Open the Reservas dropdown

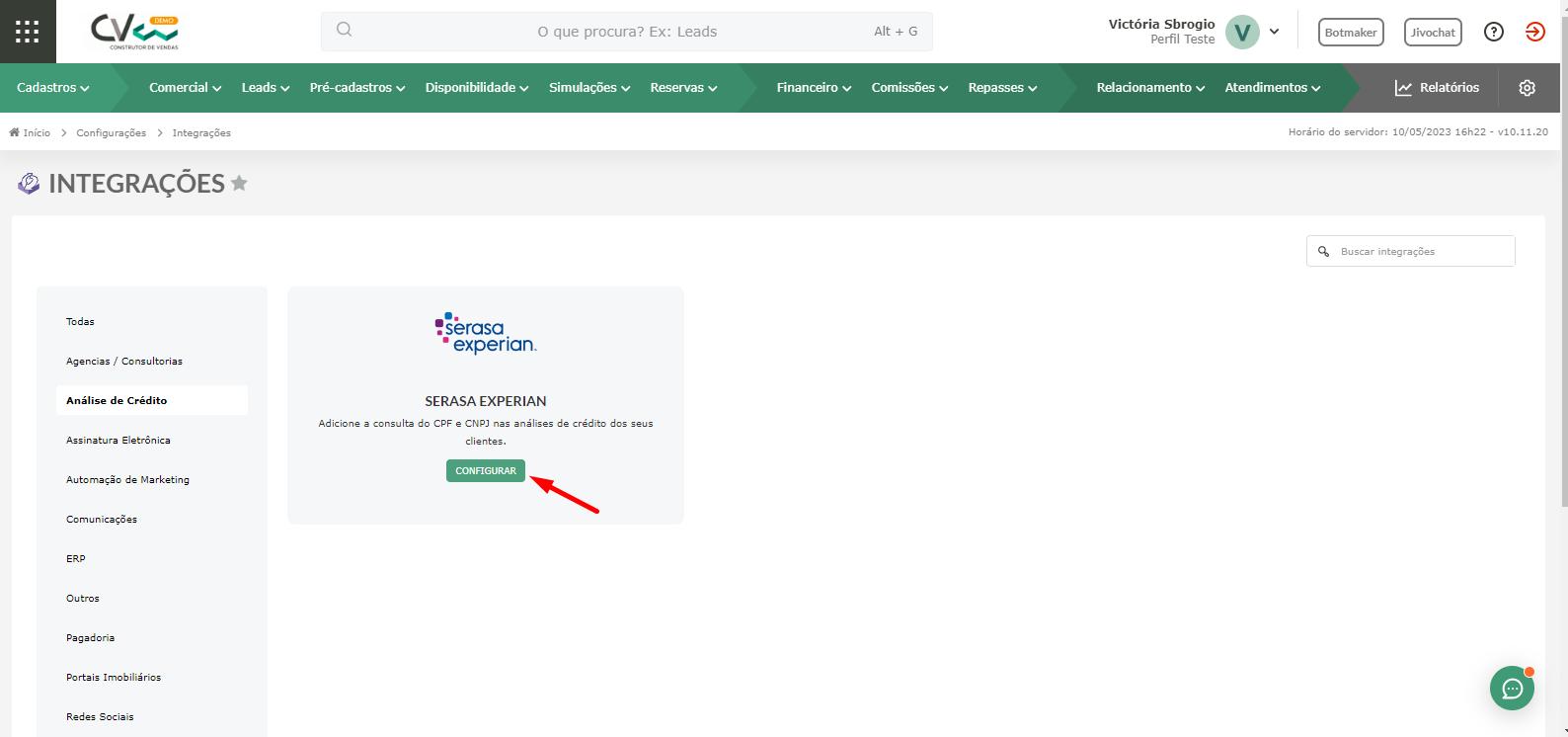683,88
